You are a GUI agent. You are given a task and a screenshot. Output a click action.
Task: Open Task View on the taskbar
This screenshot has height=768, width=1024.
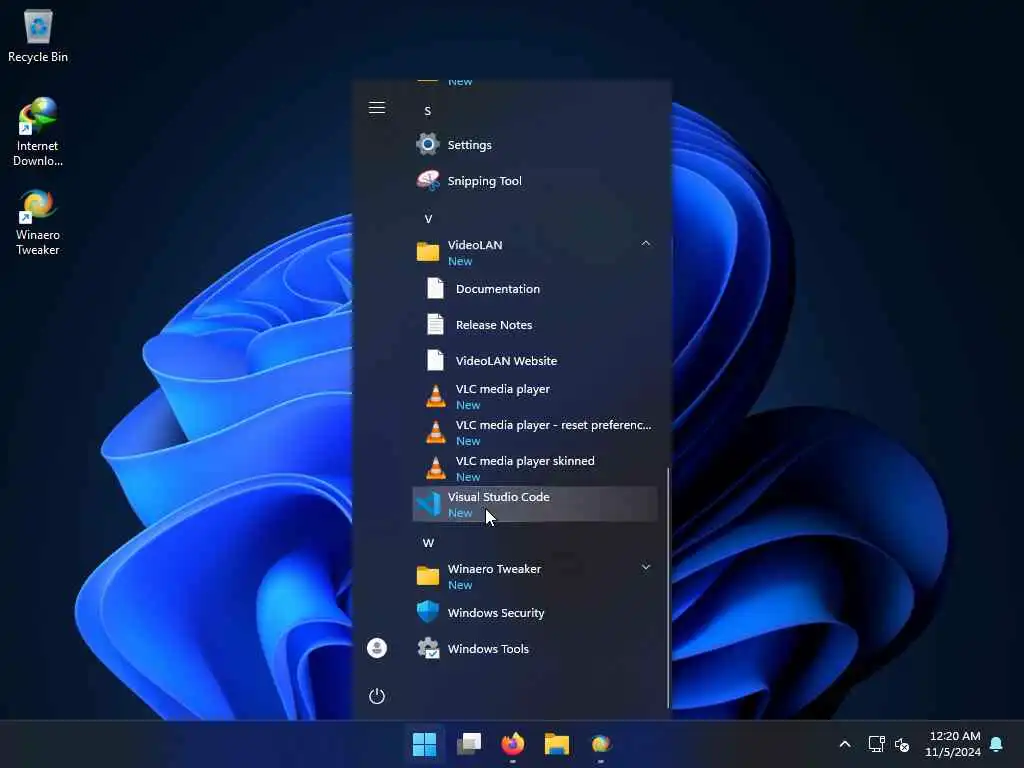click(469, 744)
